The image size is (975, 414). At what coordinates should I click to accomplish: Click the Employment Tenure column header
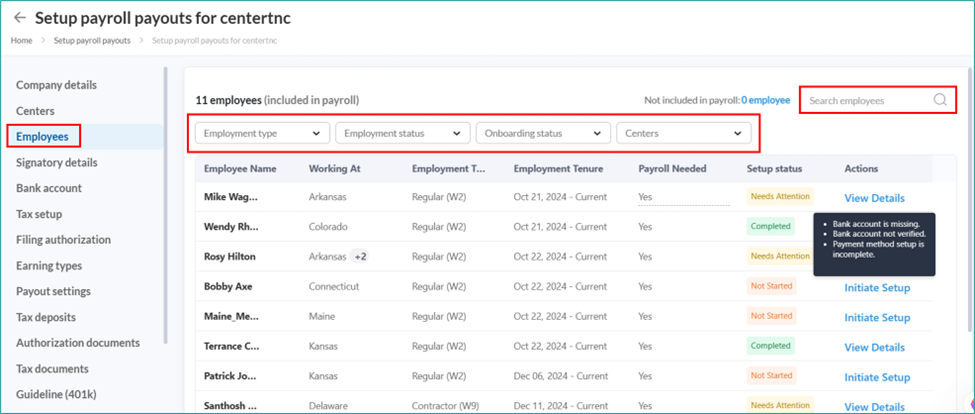pos(558,169)
